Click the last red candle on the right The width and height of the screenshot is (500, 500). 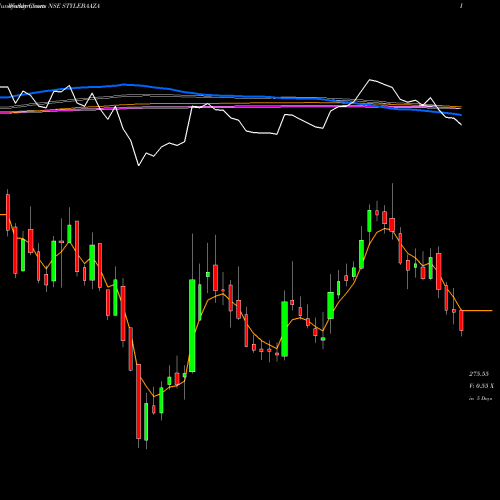(461, 320)
